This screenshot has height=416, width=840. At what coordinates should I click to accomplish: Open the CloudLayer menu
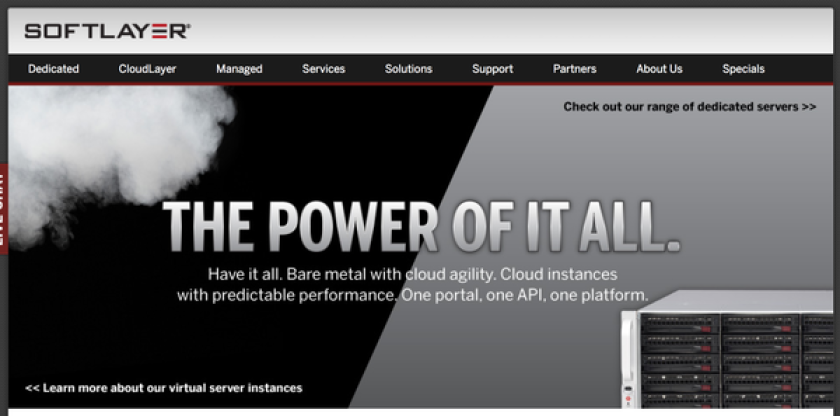(147, 69)
